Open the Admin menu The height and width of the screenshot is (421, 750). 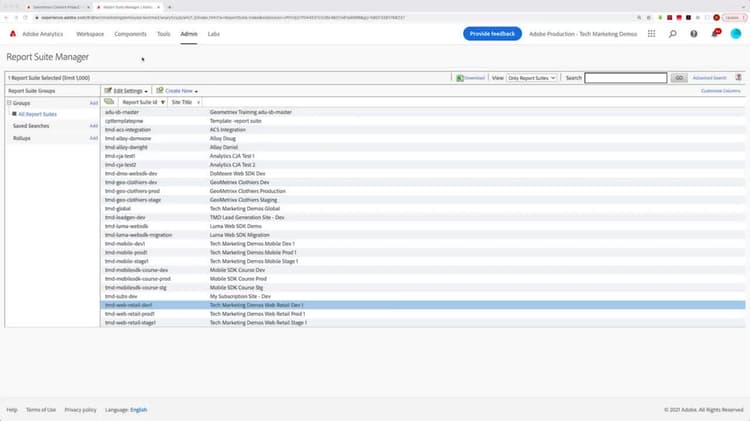click(189, 34)
